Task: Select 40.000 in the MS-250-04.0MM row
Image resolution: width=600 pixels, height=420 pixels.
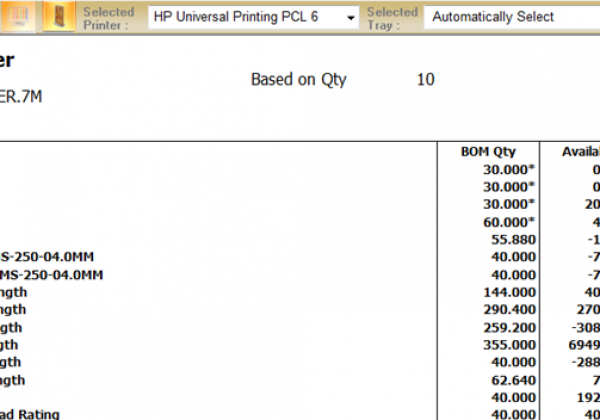Action: pyautogui.click(x=514, y=275)
